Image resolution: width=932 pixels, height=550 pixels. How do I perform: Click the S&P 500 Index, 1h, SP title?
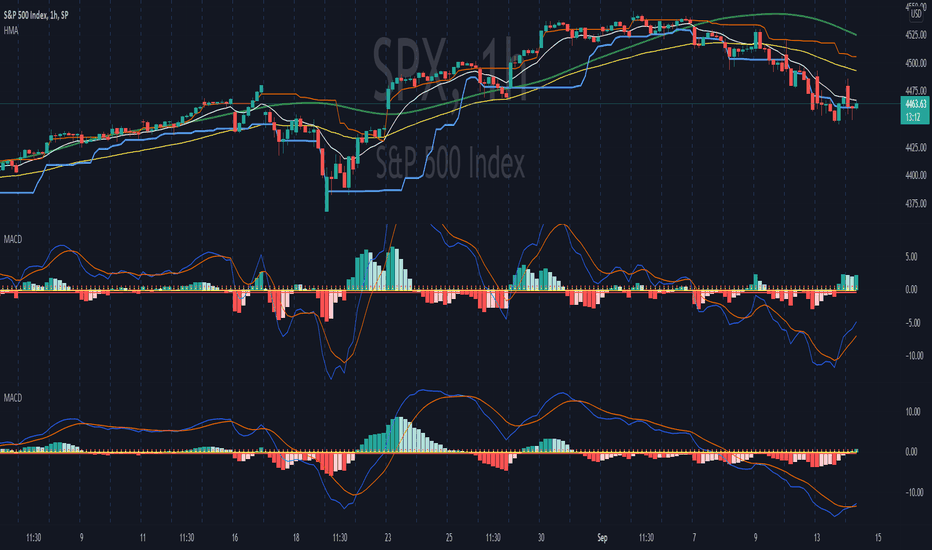point(36,15)
